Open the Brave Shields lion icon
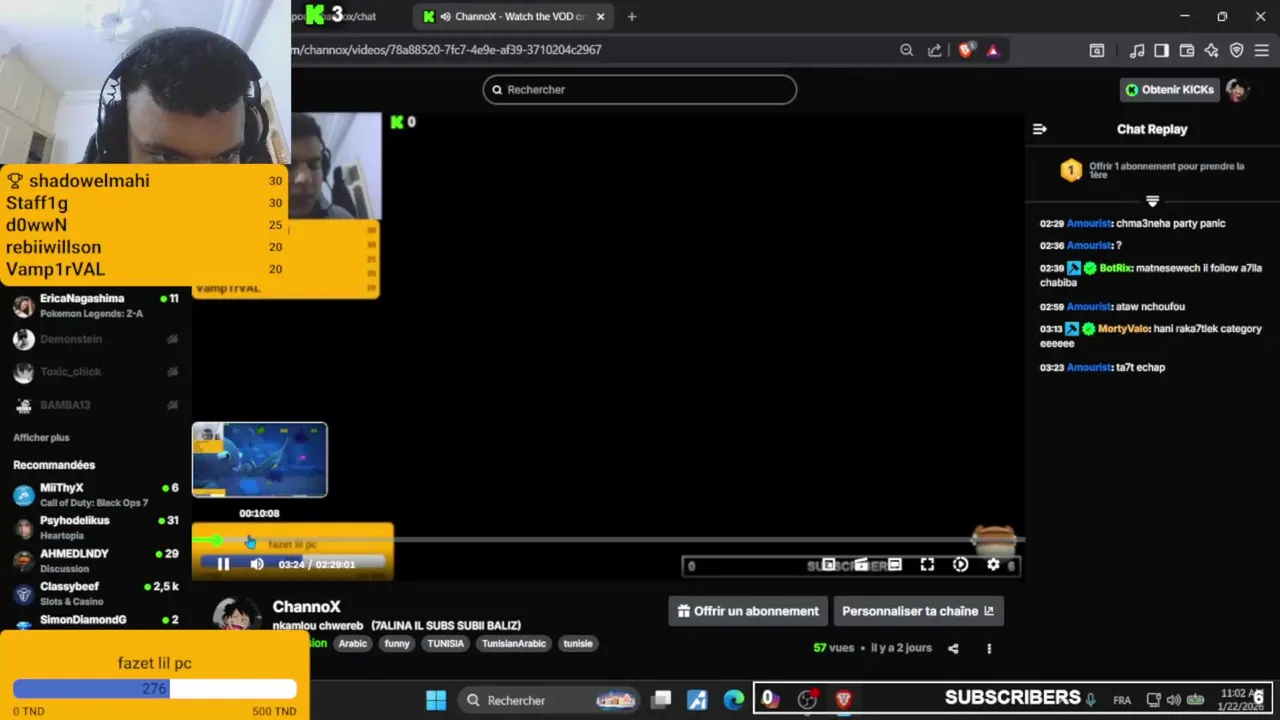The height and width of the screenshot is (720, 1280). click(x=965, y=50)
